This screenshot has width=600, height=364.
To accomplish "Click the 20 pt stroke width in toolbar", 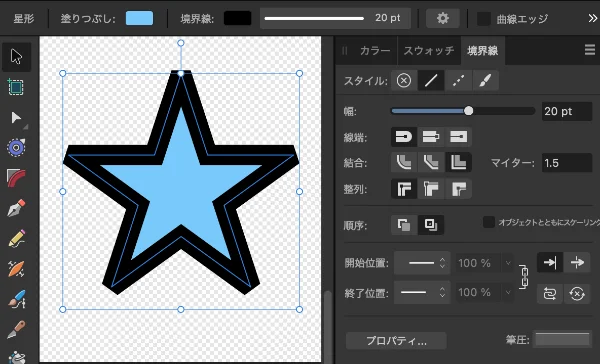I will click(x=388, y=18).
